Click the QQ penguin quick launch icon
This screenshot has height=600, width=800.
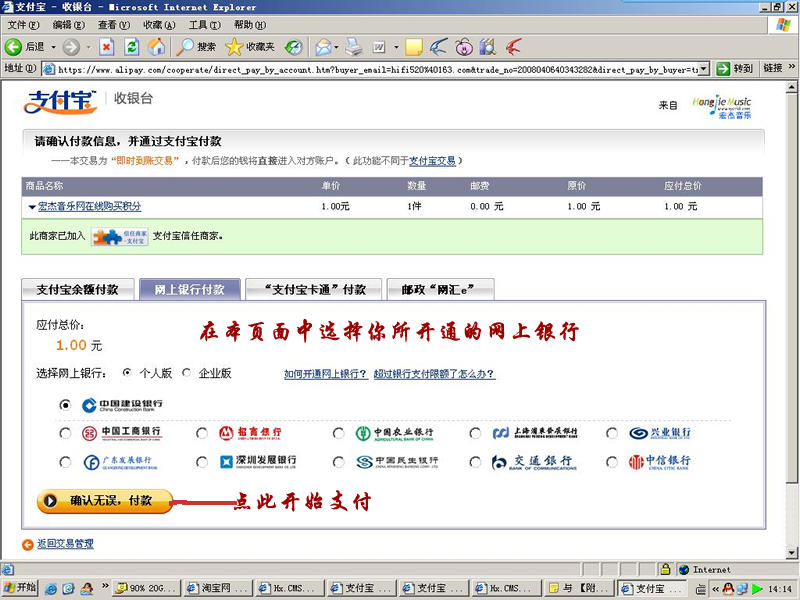tap(87, 588)
